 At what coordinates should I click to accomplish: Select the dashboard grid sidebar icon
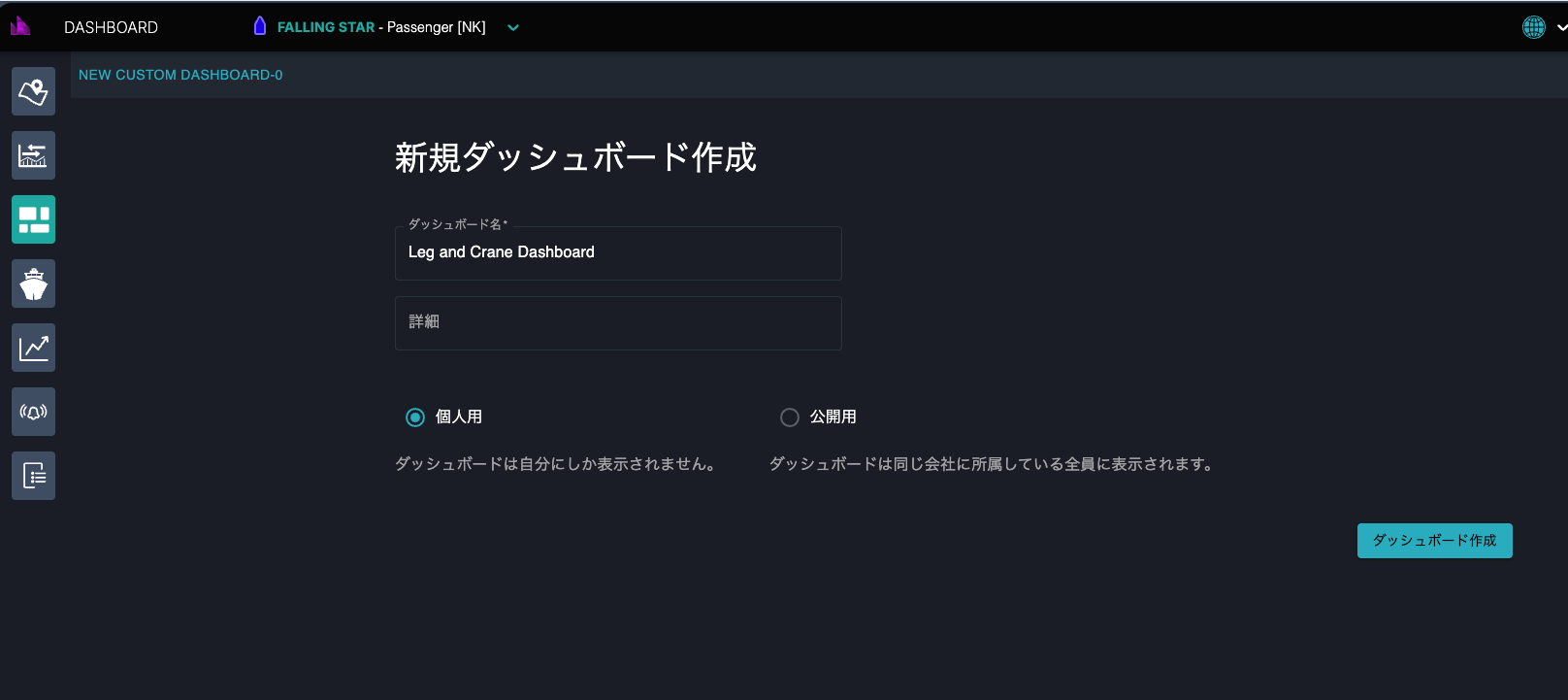click(x=33, y=219)
